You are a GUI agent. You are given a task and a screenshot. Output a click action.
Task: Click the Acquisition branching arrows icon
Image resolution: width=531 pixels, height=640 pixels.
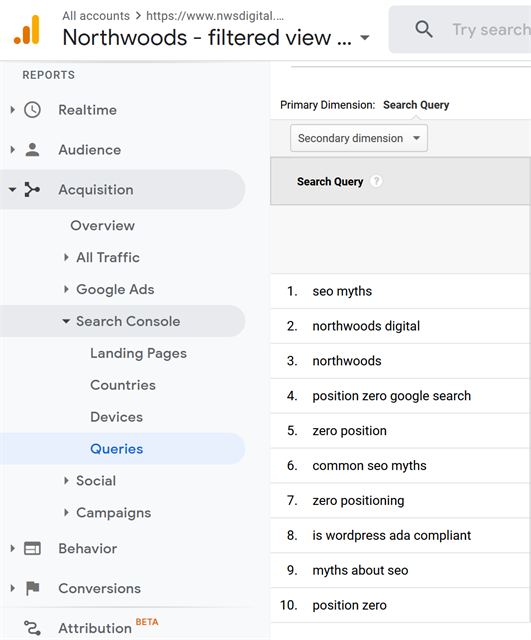tap(32, 190)
